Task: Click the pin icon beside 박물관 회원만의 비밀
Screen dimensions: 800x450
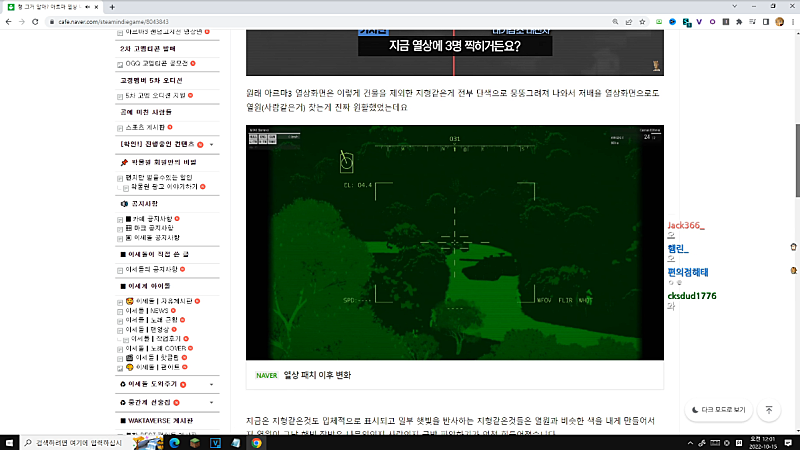Action: (x=124, y=162)
